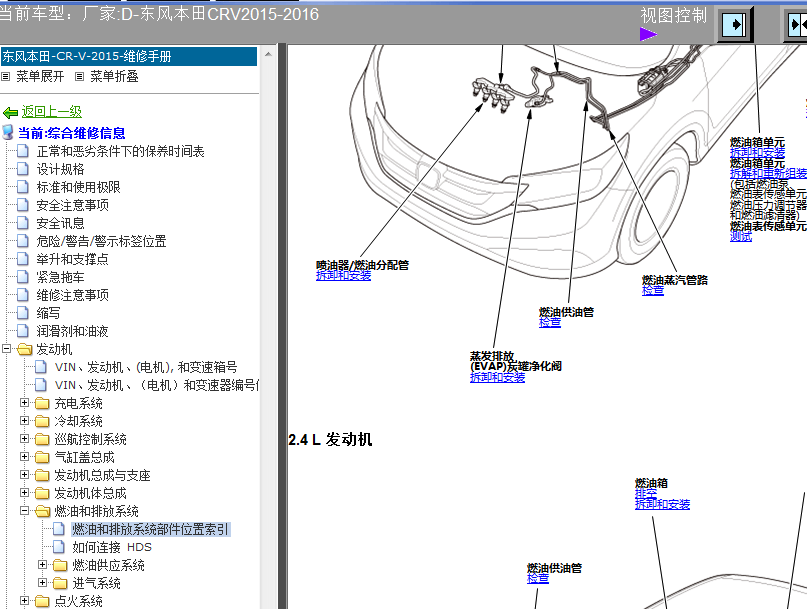Click the 菜单展开 menu option
This screenshot has height=609, width=807.
(40, 77)
